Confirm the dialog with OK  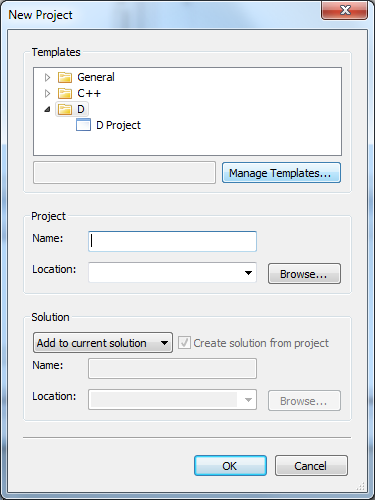(230, 466)
